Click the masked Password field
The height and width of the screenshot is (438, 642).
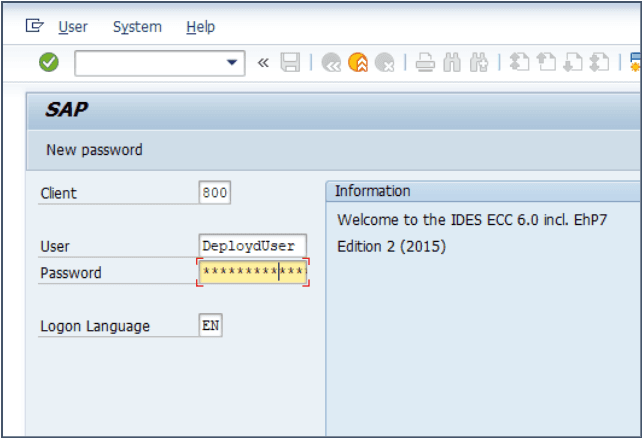(253, 272)
